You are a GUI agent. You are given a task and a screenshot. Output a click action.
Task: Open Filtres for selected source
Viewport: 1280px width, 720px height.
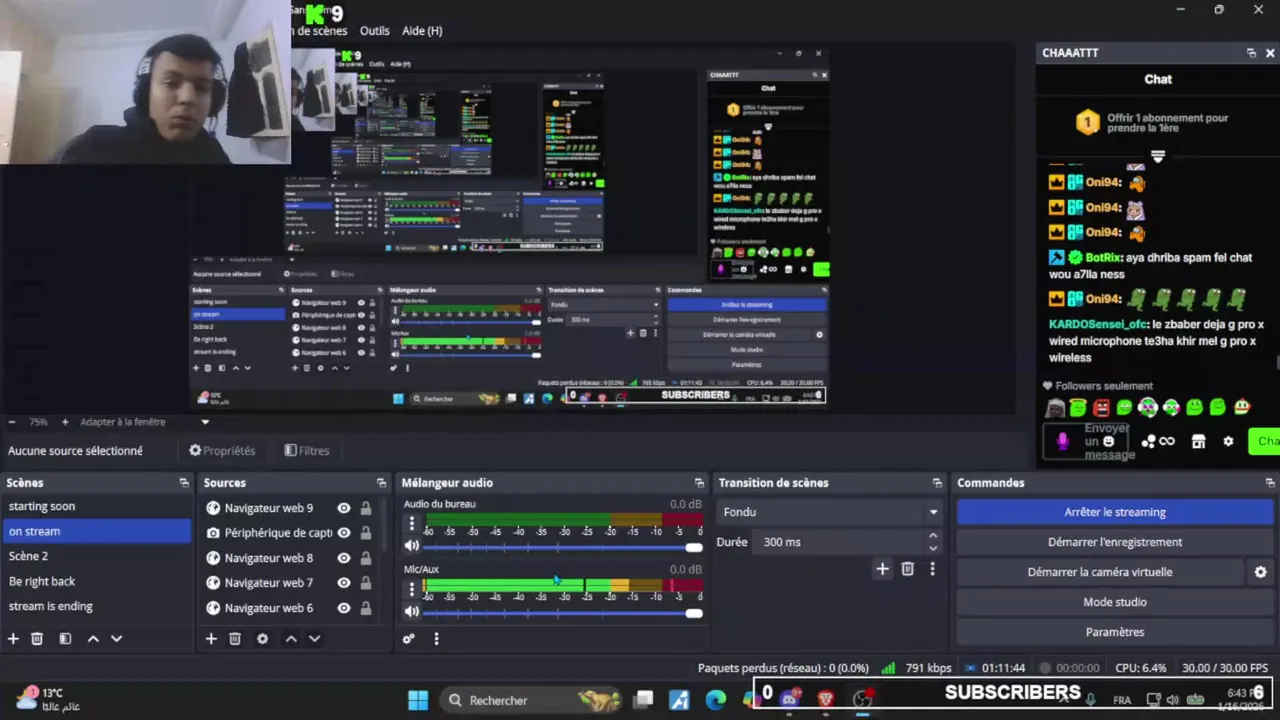pos(306,451)
